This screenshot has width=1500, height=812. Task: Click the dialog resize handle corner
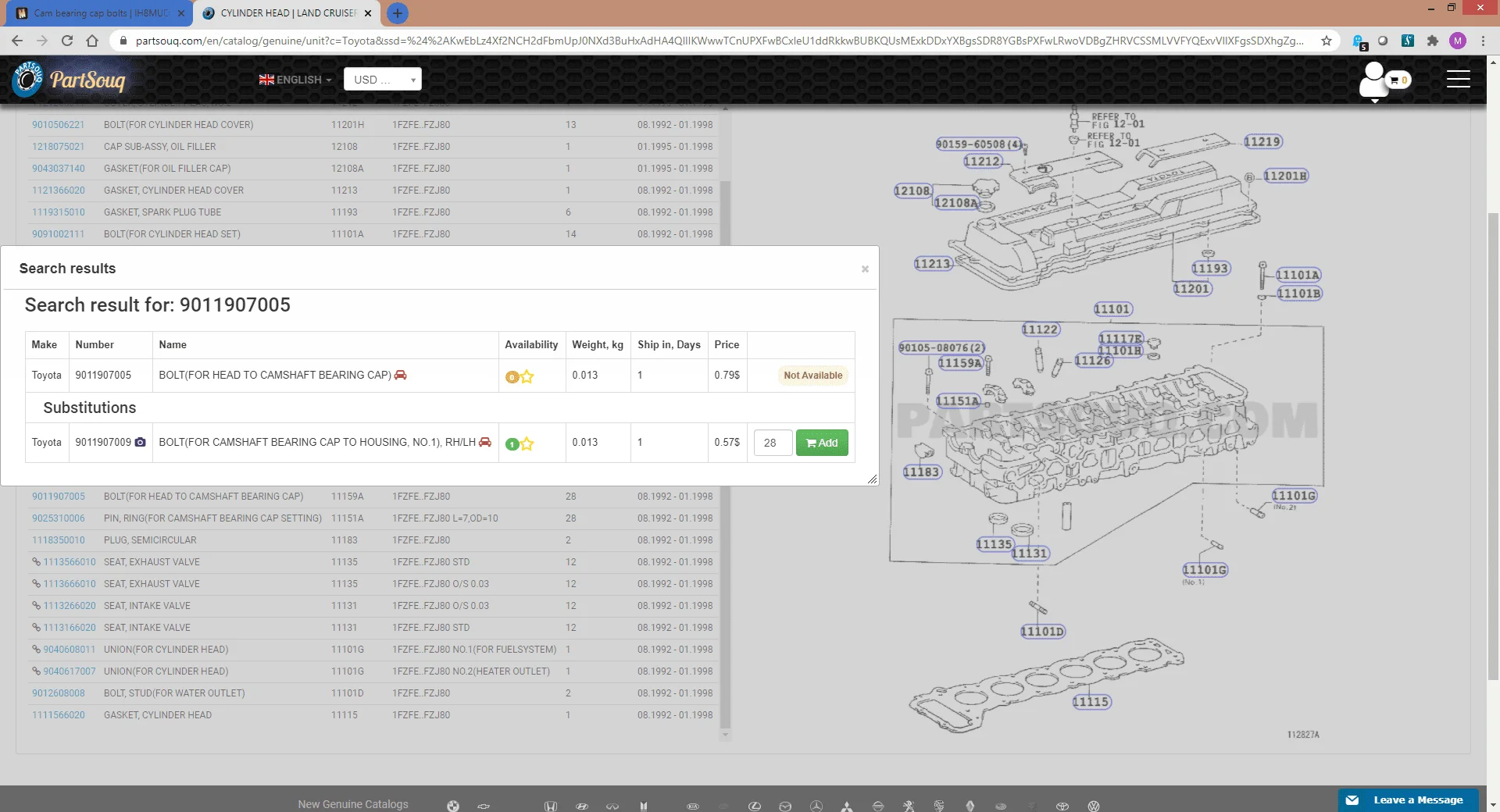(872, 479)
